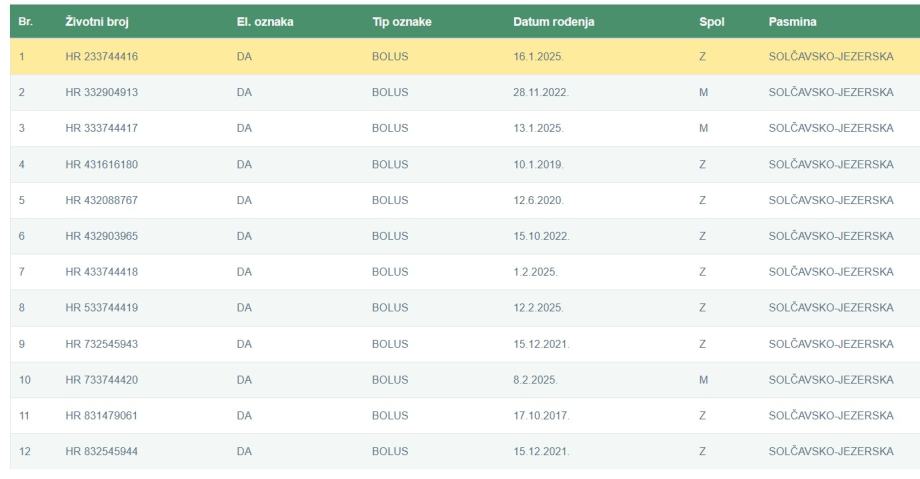The height and width of the screenshot is (479, 920).
Task: Choose the row with HR 333744417
Action: click(101, 129)
